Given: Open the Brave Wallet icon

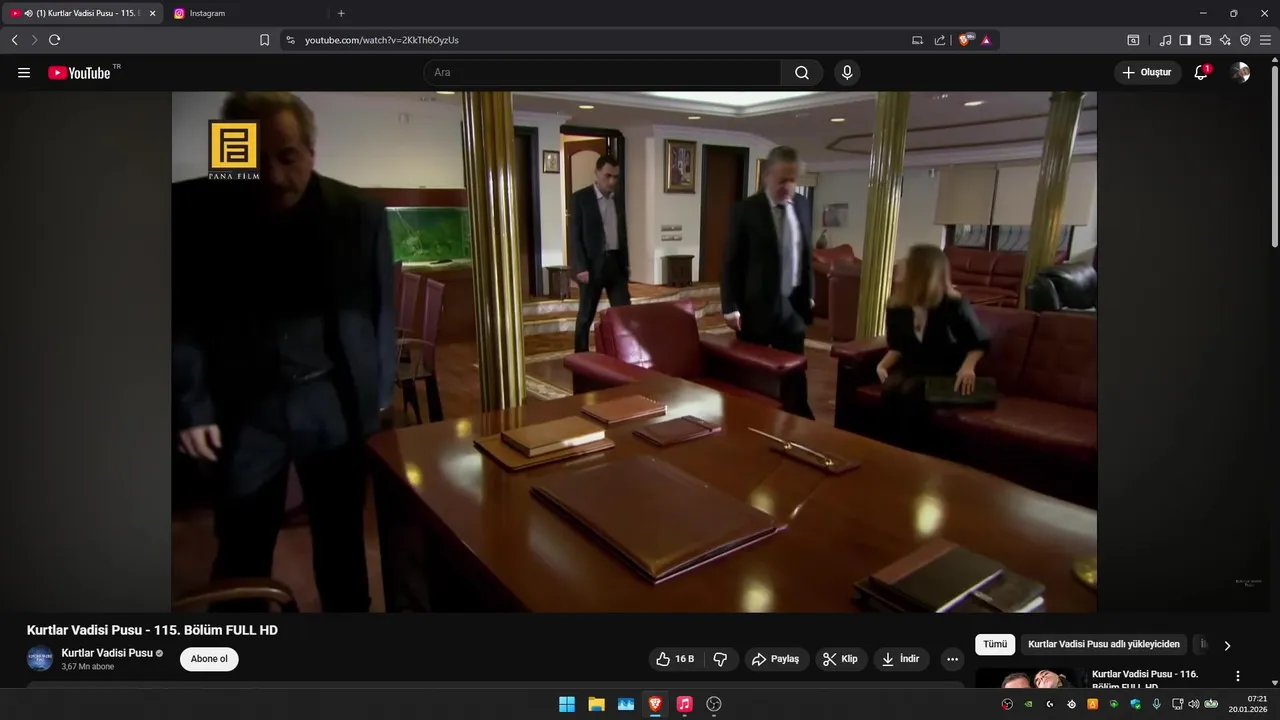Looking at the screenshot, I should (x=1205, y=40).
